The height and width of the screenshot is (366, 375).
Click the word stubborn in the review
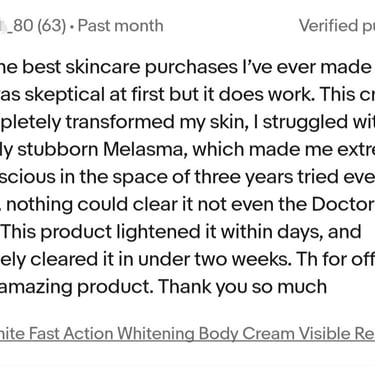(x=58, y=149)
